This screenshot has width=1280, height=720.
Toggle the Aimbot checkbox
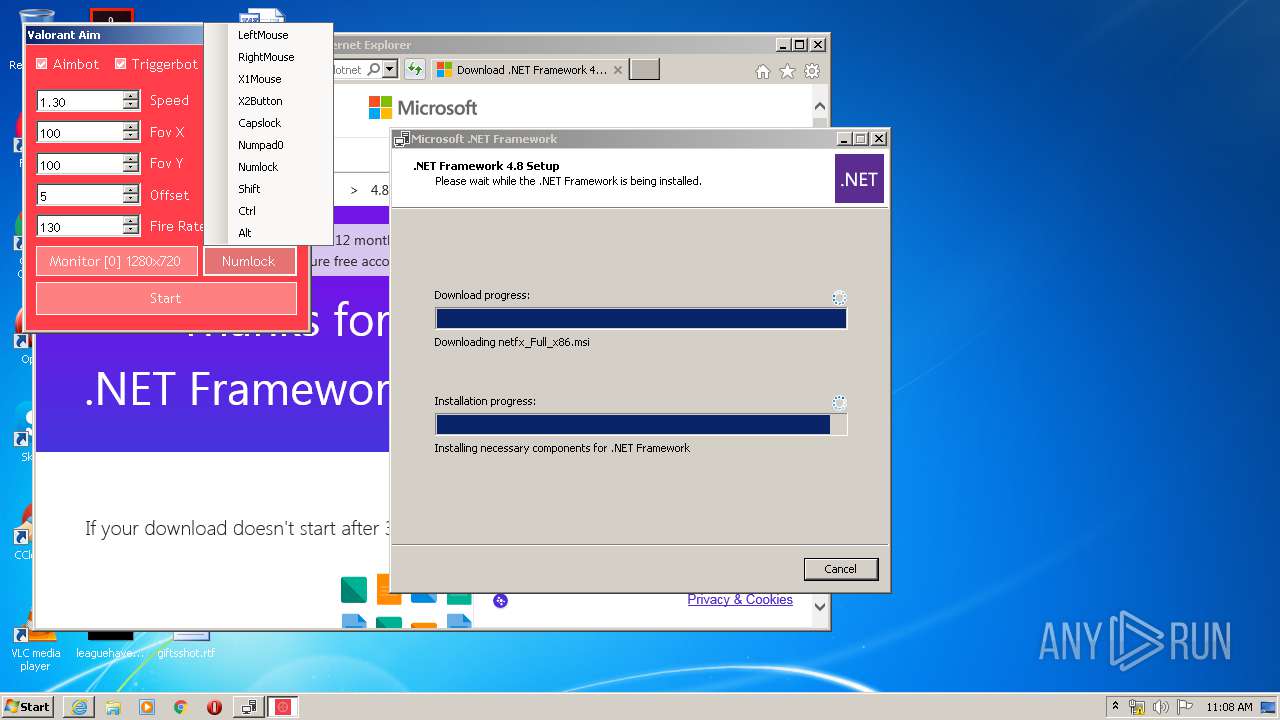coord(42,64)
